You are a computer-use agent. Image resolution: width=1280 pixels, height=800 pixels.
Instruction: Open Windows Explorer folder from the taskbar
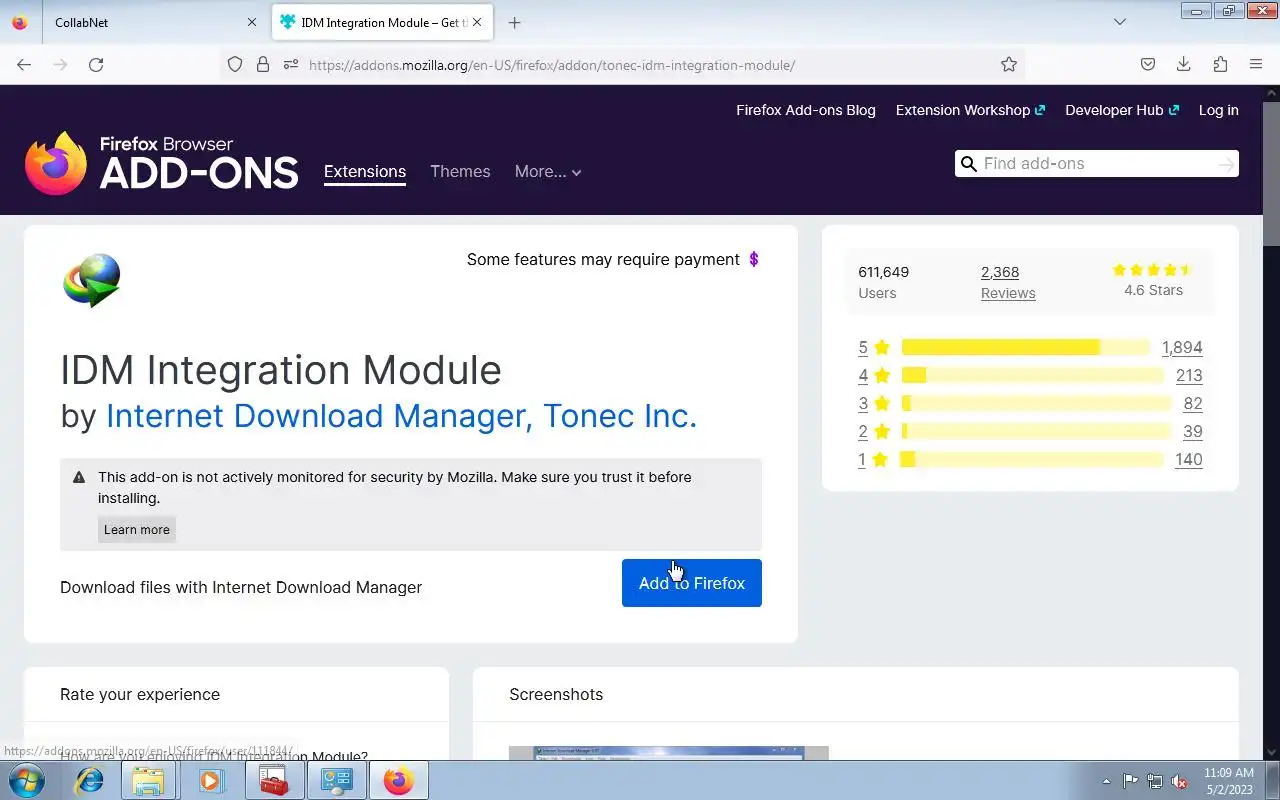tap(148, 780)
